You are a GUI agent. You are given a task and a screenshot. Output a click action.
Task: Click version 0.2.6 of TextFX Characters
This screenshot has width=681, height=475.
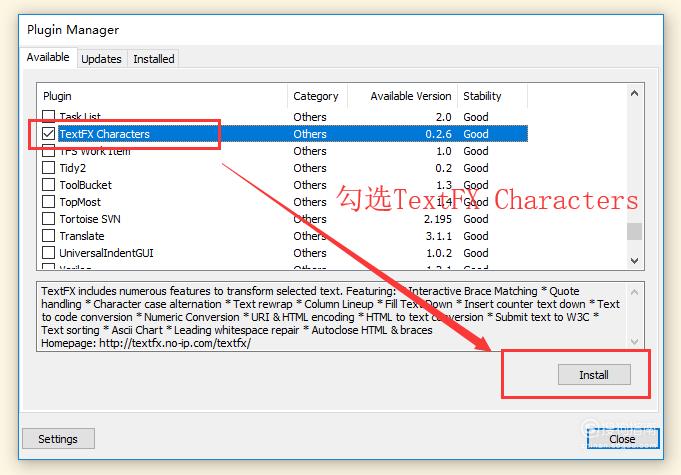point(438,134)
